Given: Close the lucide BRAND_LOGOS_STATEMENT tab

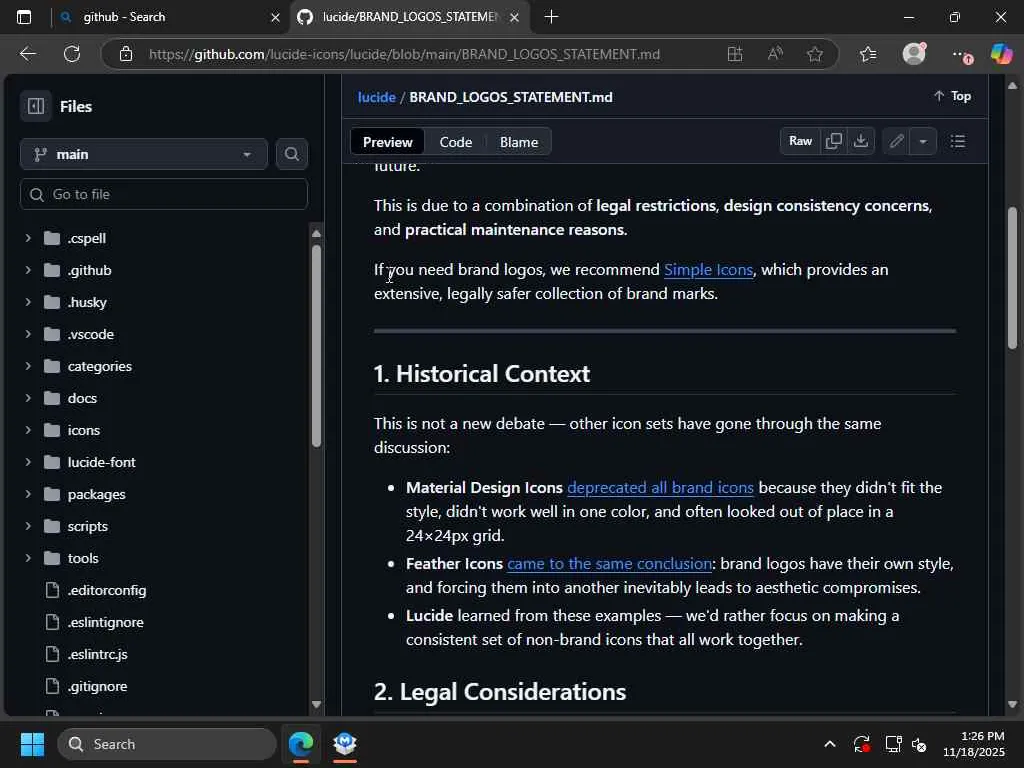Looking at the screenshot, I should click(x=515, y=18).
